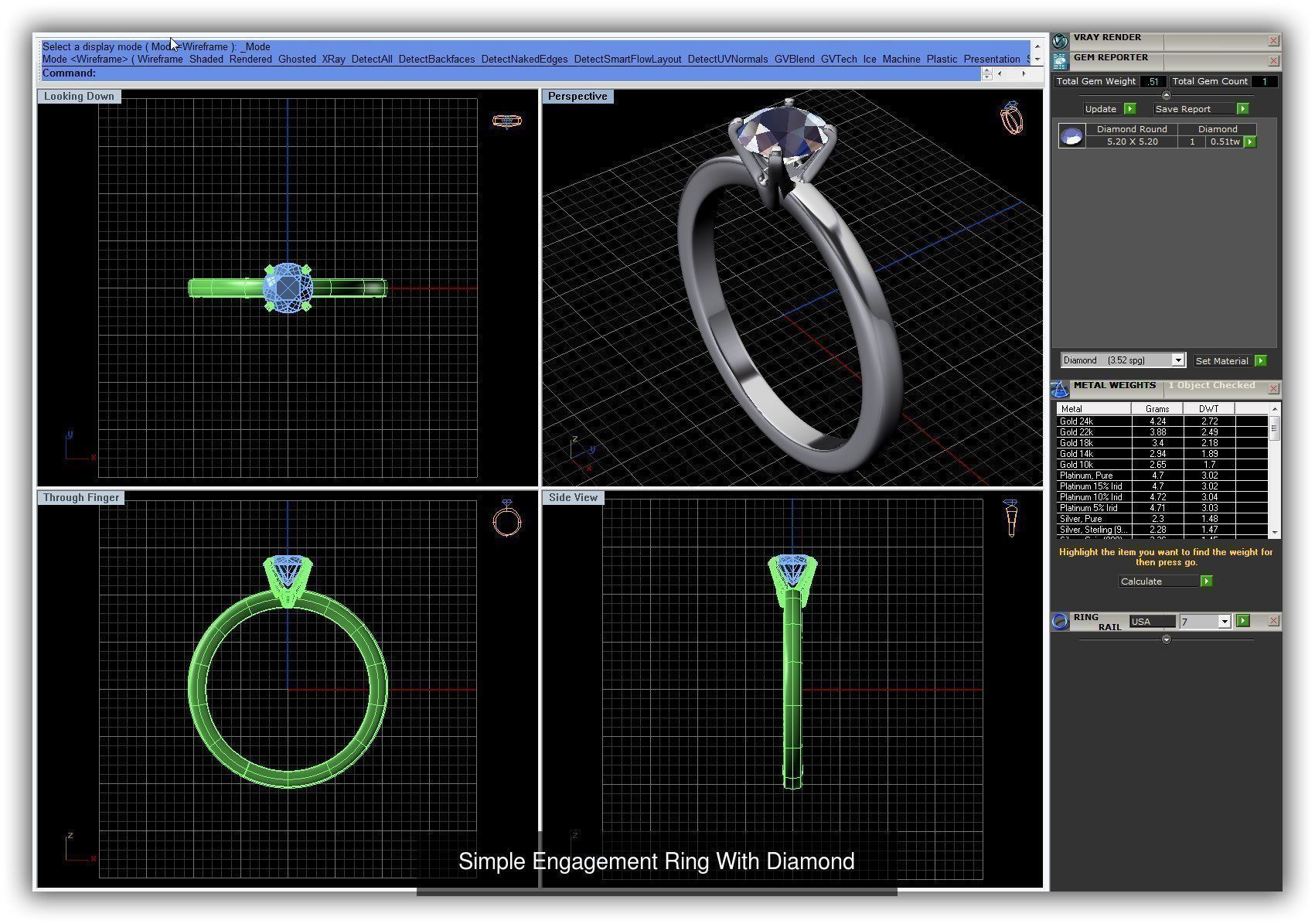Open the ring size 7 dropdown
1315x924 pixels.
1224,622
